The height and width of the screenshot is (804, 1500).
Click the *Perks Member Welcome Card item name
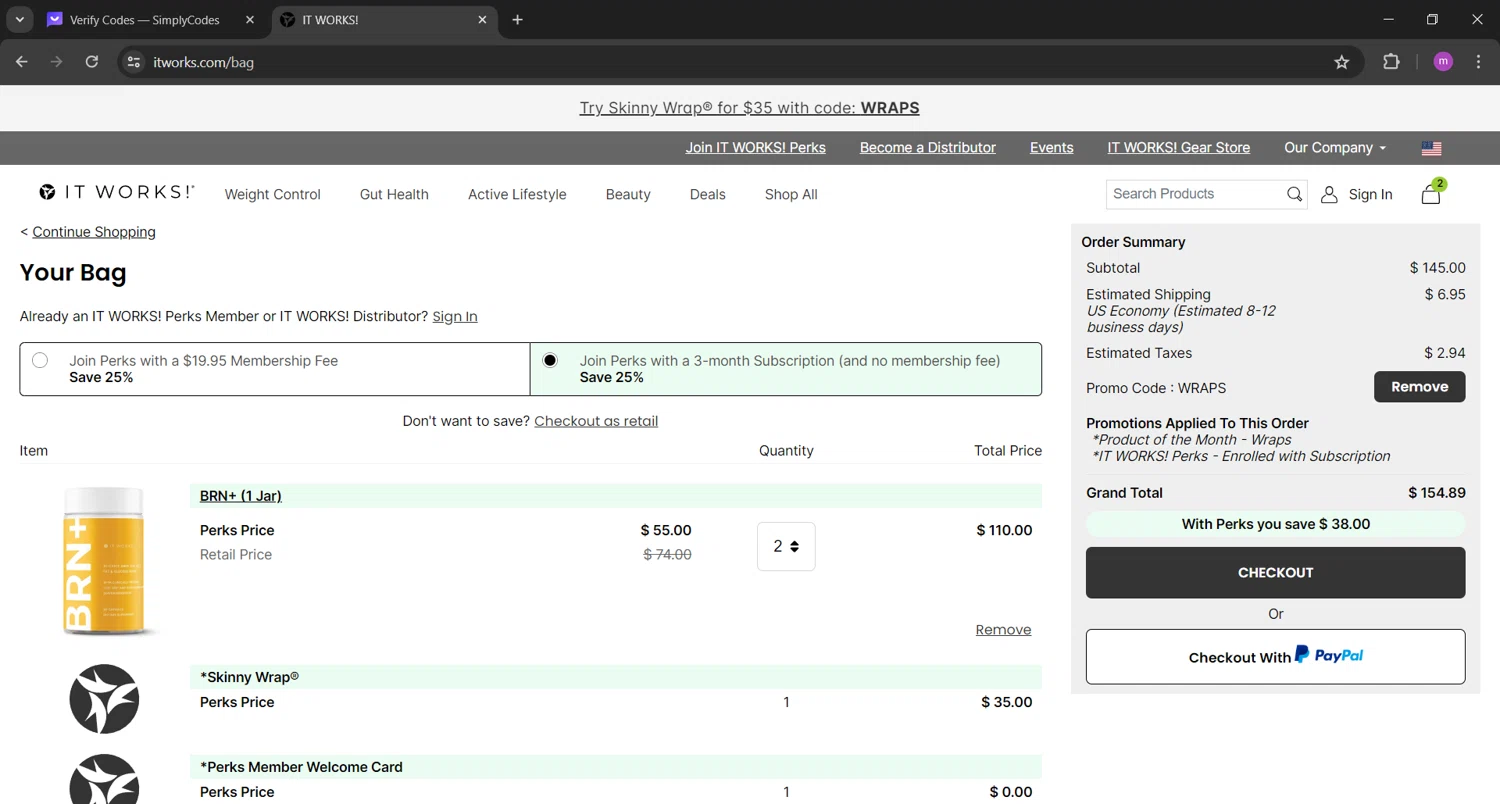click(301, 768)
